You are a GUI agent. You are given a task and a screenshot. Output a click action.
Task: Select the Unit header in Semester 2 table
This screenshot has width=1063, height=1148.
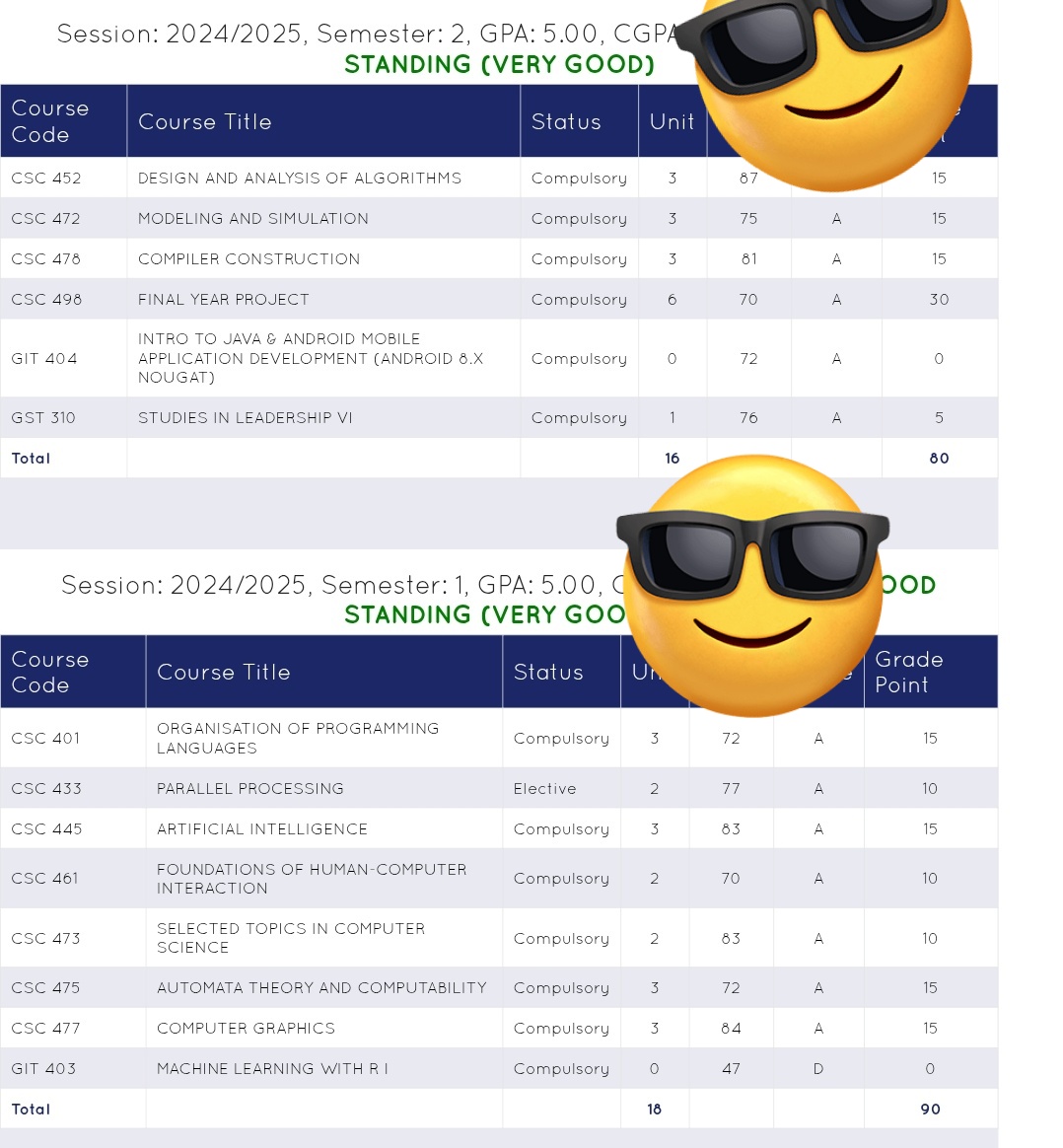click(672, 121)
